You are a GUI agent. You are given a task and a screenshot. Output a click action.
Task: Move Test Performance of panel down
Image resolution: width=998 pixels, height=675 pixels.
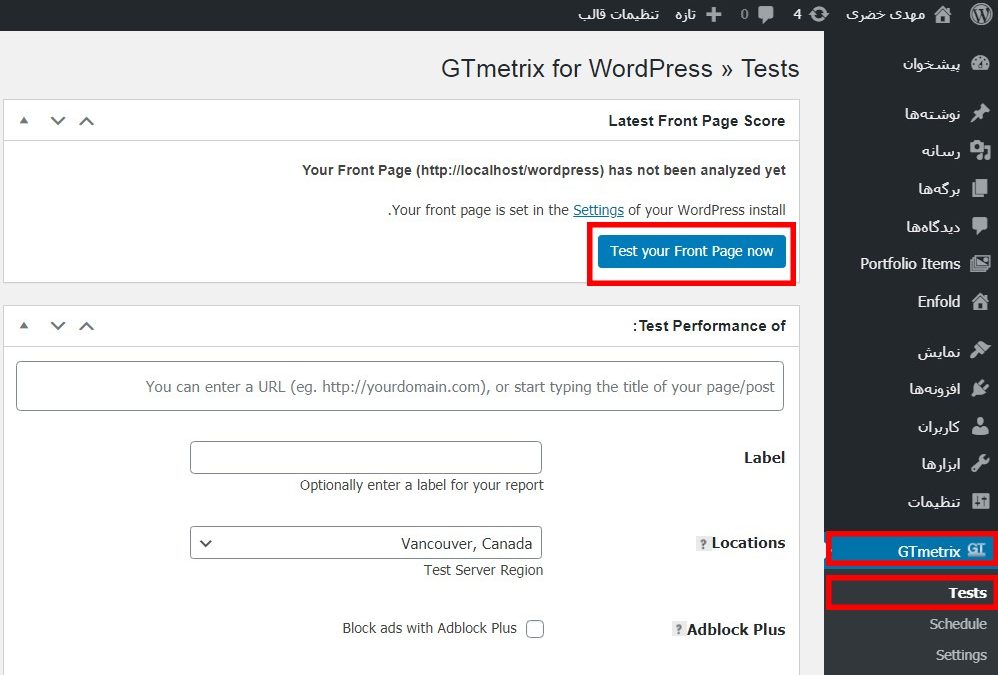click(x=58, y=326)
